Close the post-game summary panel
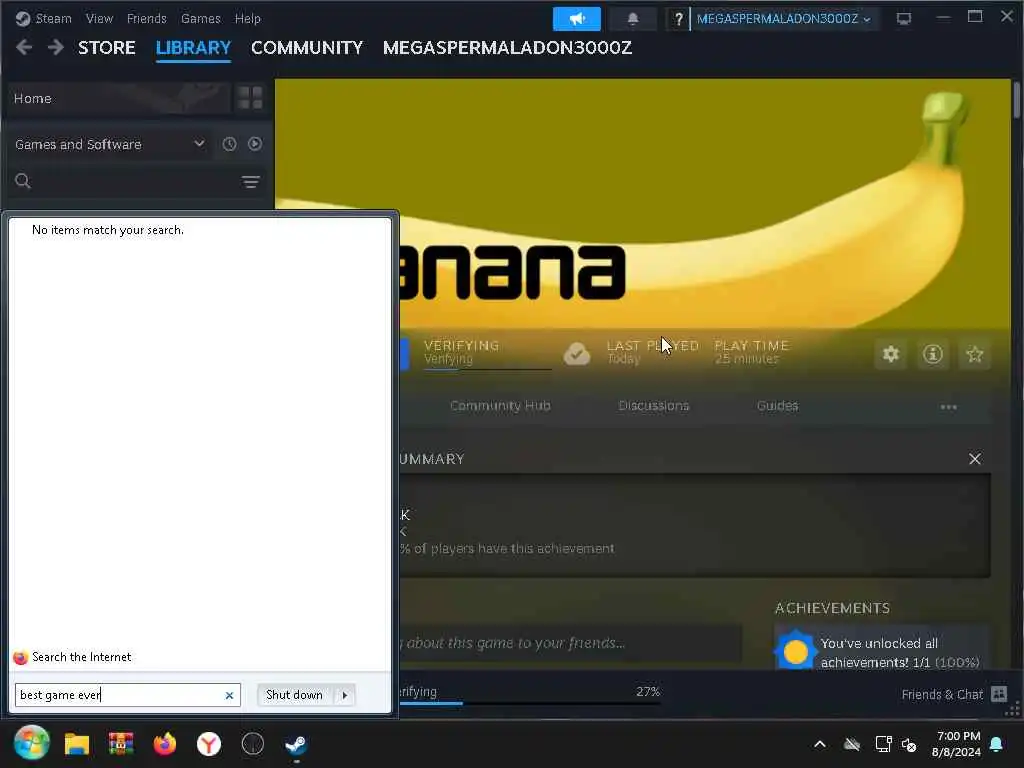 coord(974,459)
